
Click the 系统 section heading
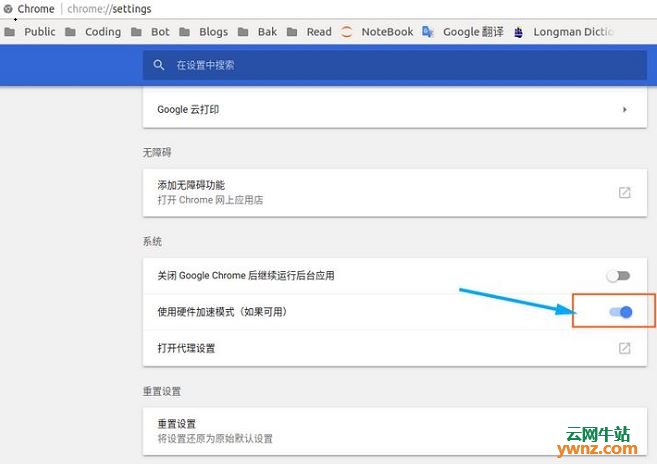point(152,241)
